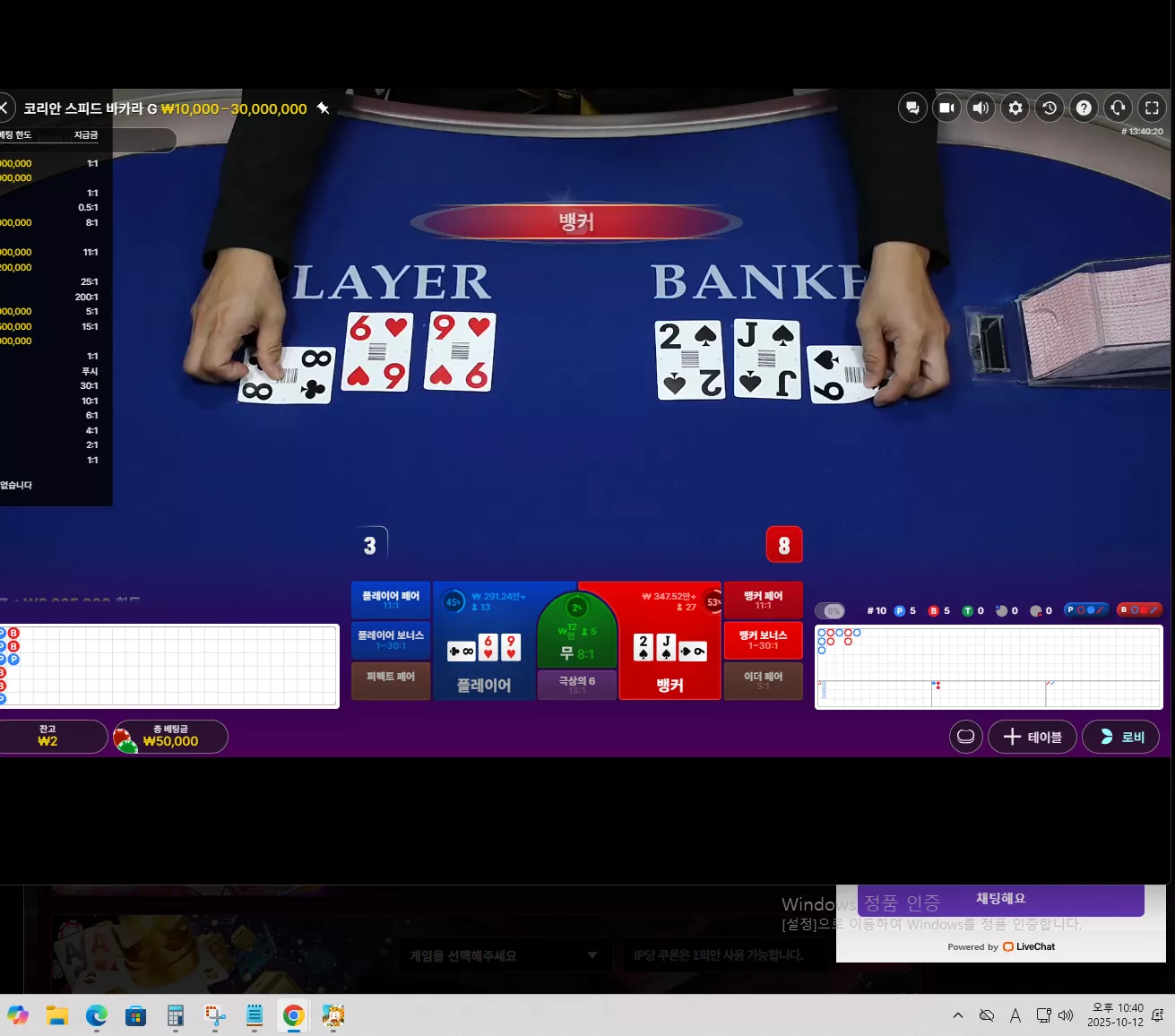Click the bead road scoreboard on left
The height and width of the screenshot is (1036, 1175).
(x=168, y=666)
